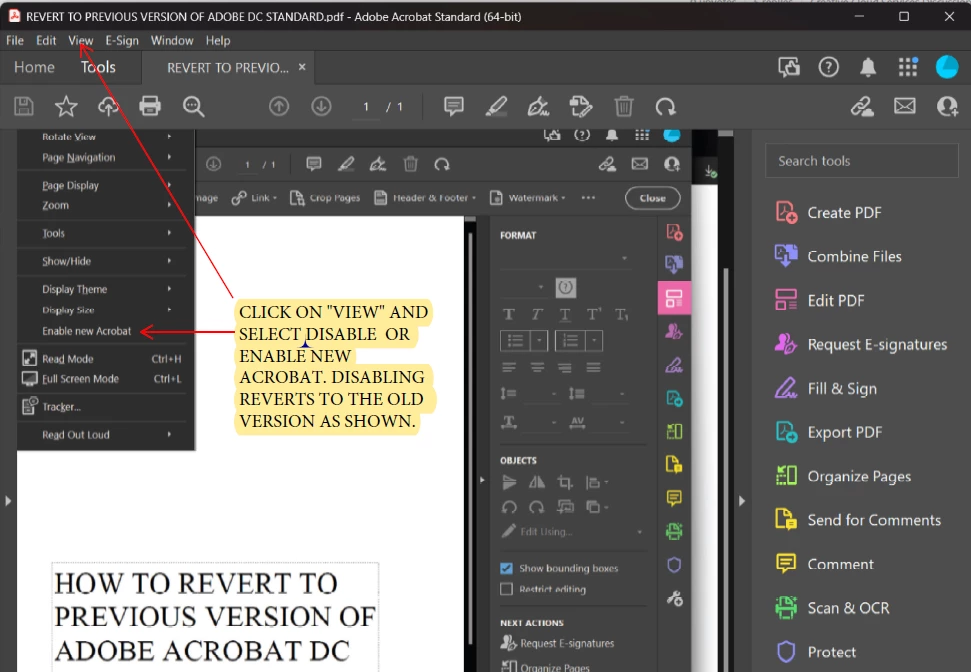Open the help question mark icon in the header
This screenshot has height=672, width=971.
[x=829, y=67]
